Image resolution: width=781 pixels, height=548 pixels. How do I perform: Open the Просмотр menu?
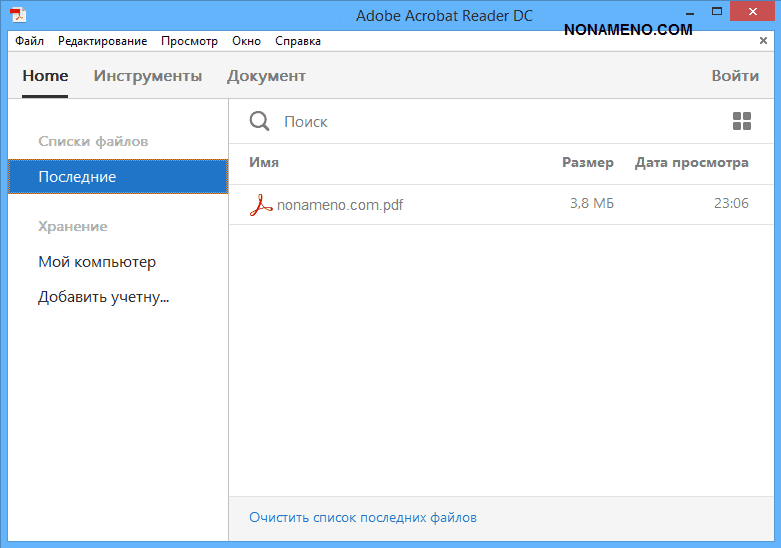pos(189,41)
